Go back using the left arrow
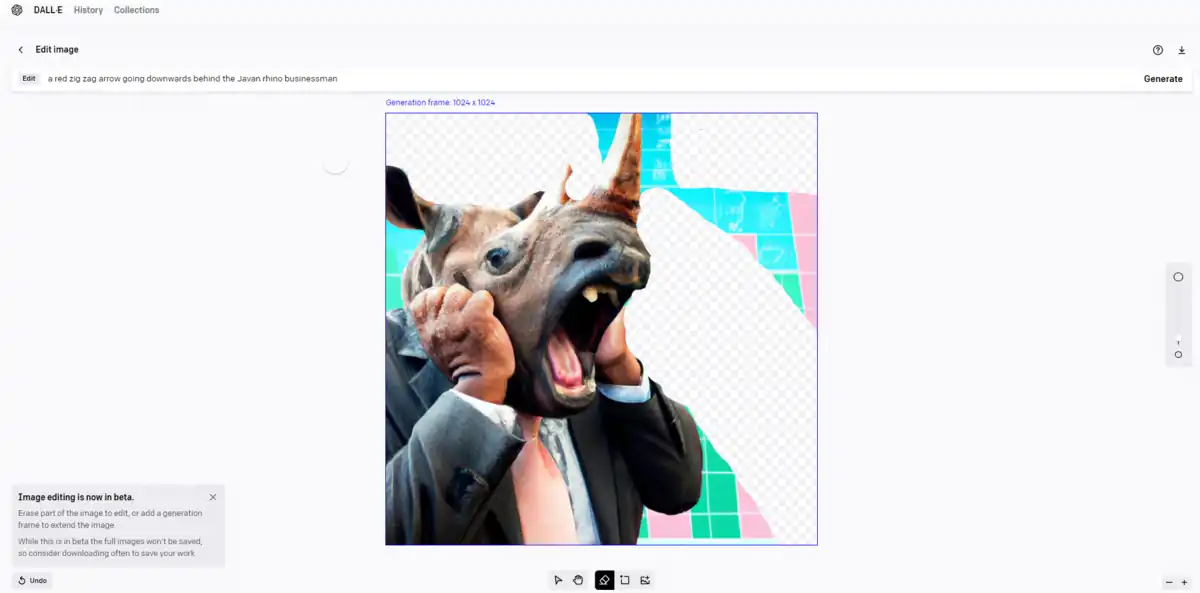1200x593 pixels. click(21, 50)
